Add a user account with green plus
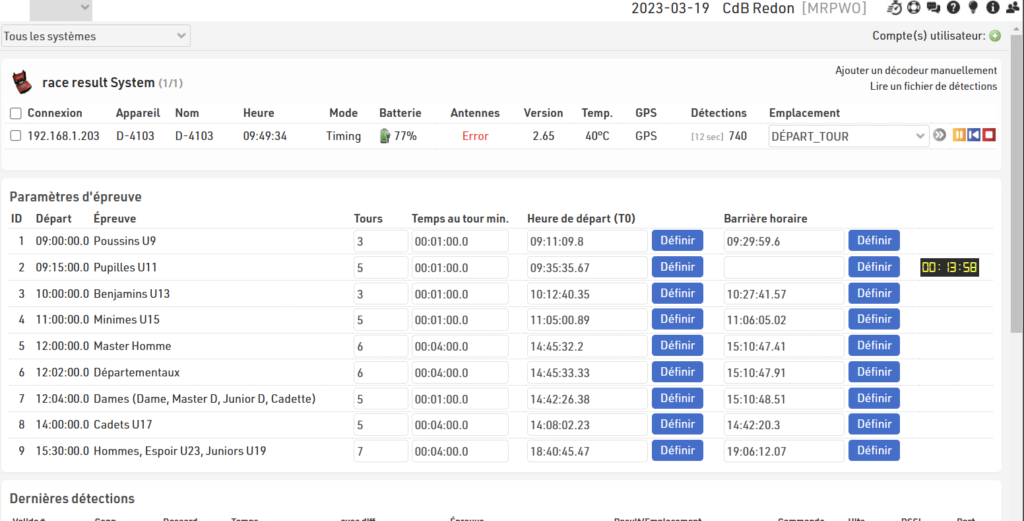1024x521 pixels. 995,36
